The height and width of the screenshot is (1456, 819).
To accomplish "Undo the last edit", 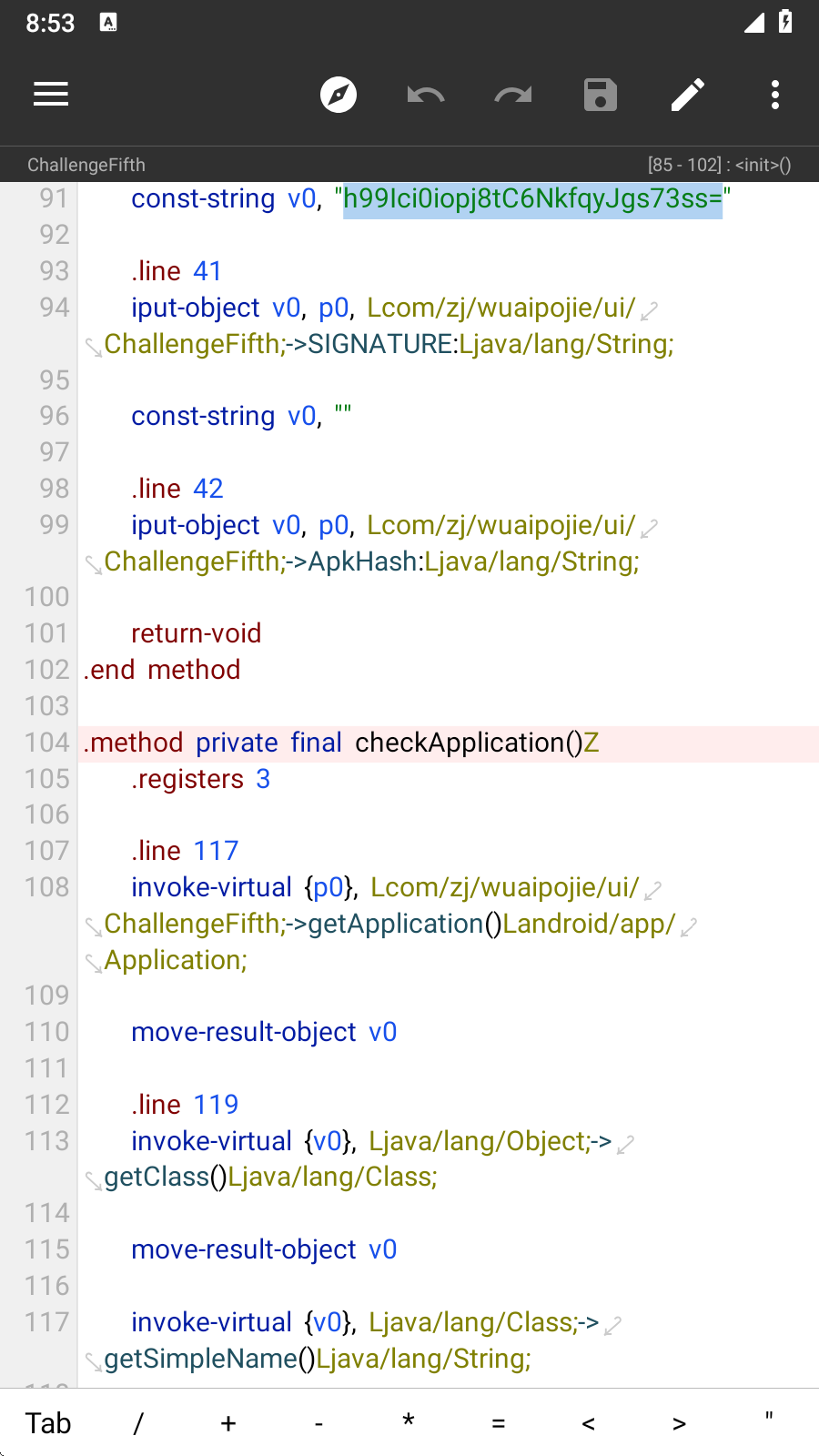I will (426, 95).
